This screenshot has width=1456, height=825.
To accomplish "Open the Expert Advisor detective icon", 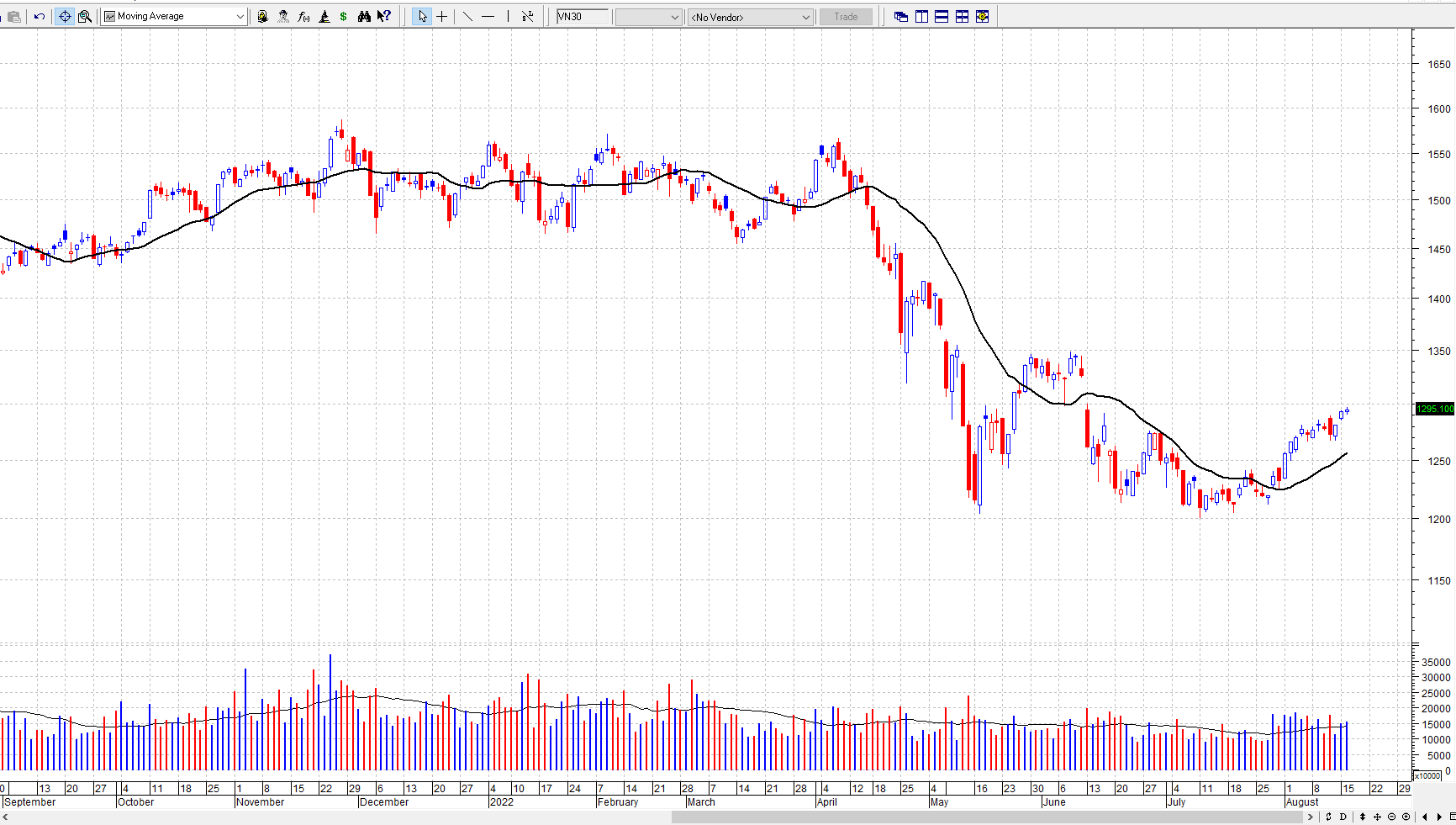I will click(x=283, y=16).
